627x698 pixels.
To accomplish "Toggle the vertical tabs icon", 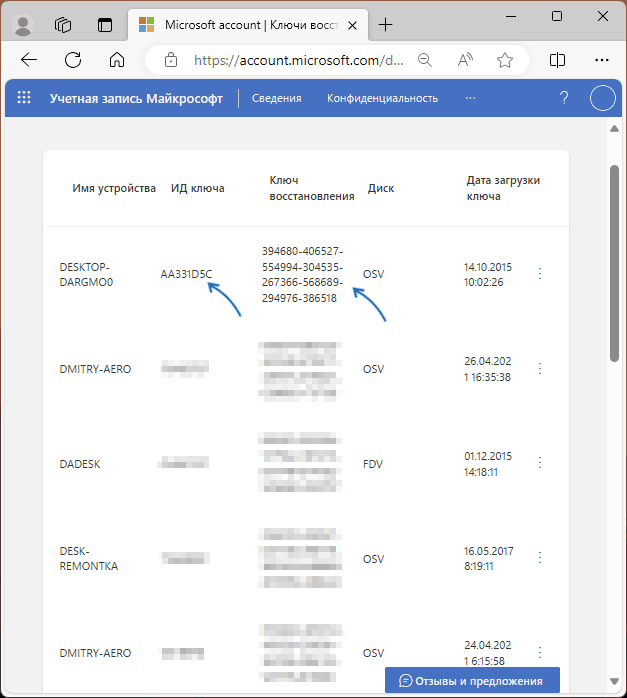I will (105, 25).
